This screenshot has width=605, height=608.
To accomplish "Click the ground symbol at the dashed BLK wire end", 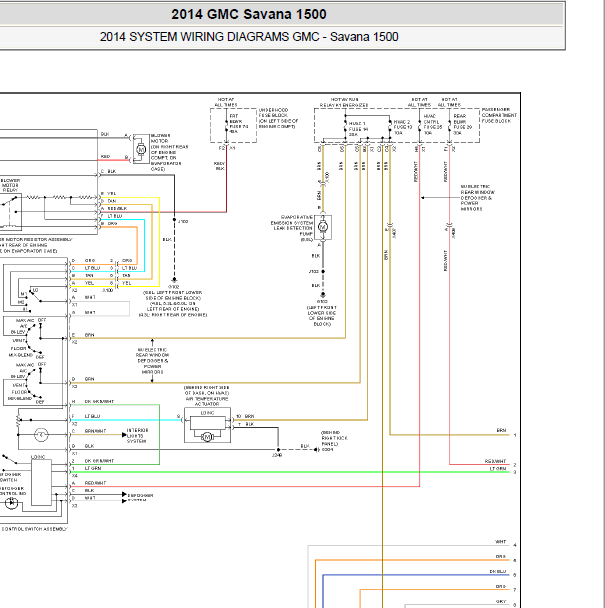I will coord(175,280).
